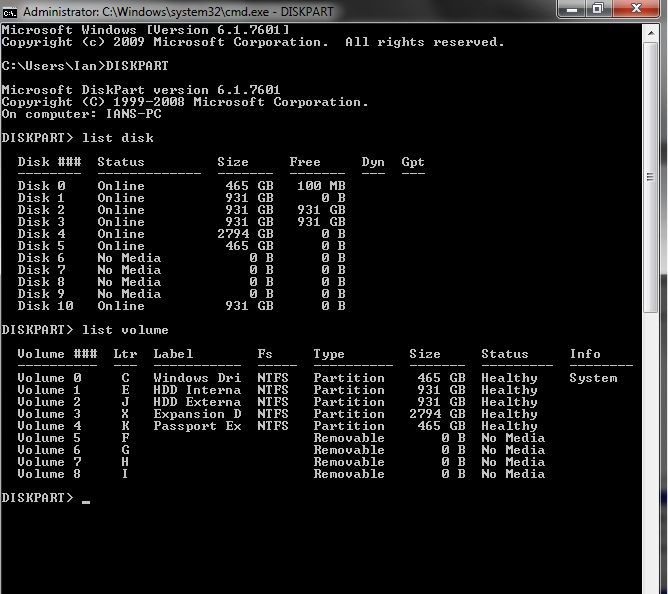
Task: Click the 'Type' column header
Action: click(329, 355)
